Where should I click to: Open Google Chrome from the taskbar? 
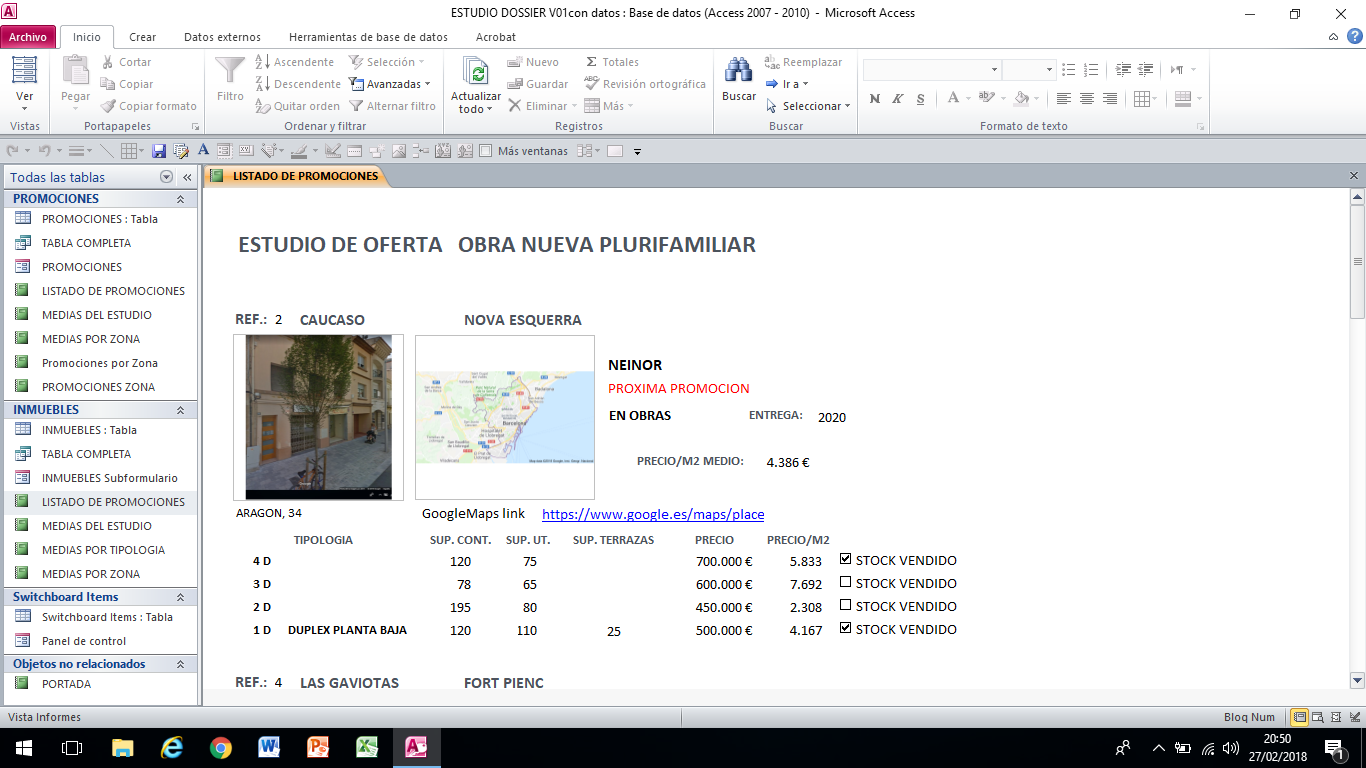pos(221,747)
